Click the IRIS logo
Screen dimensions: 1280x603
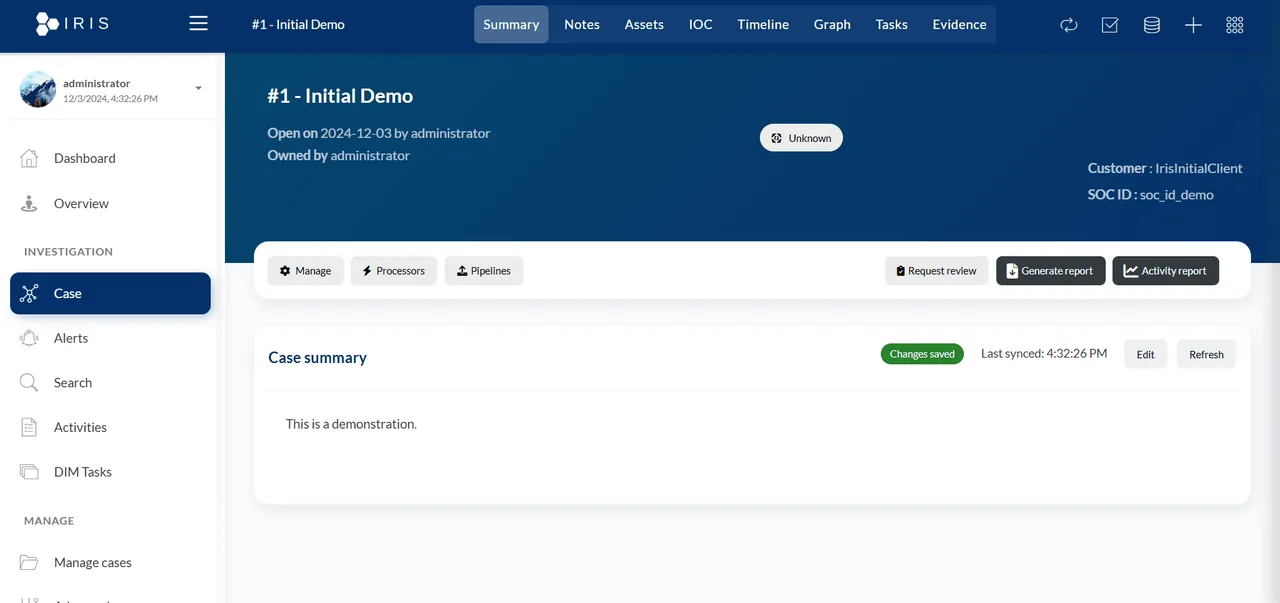(72, 23)
